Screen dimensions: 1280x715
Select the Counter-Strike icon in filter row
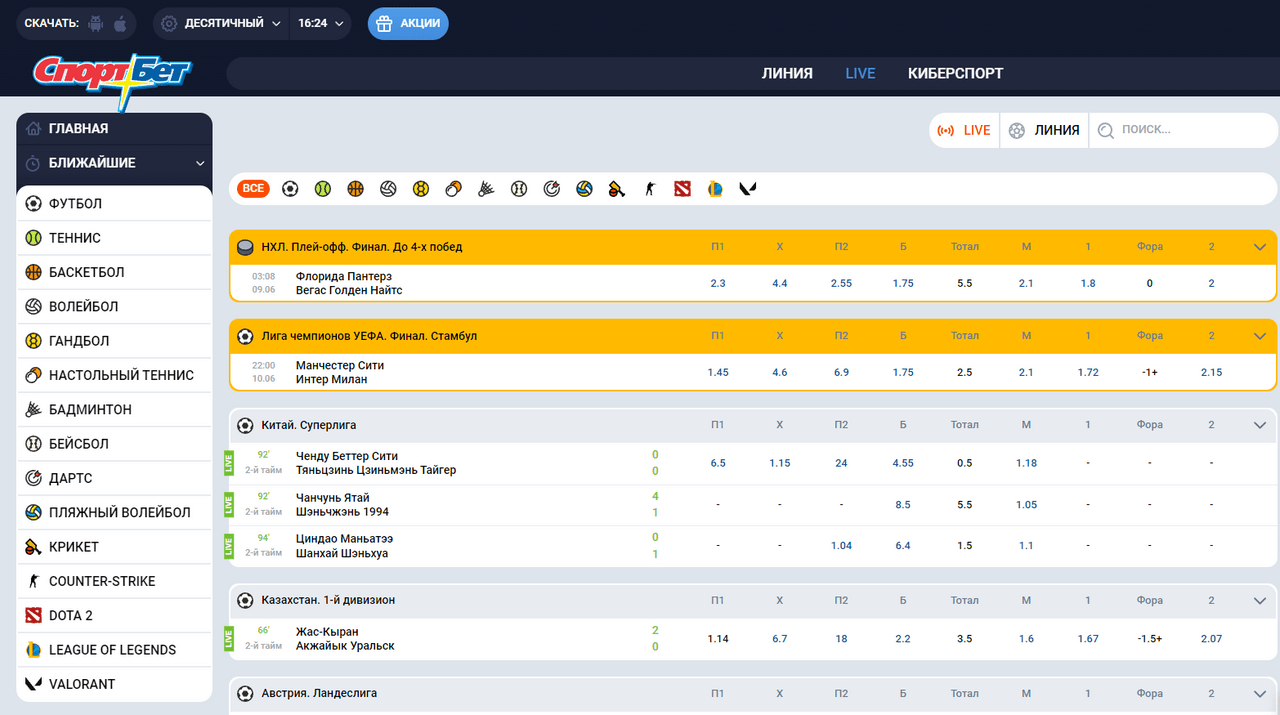(650, 188)
